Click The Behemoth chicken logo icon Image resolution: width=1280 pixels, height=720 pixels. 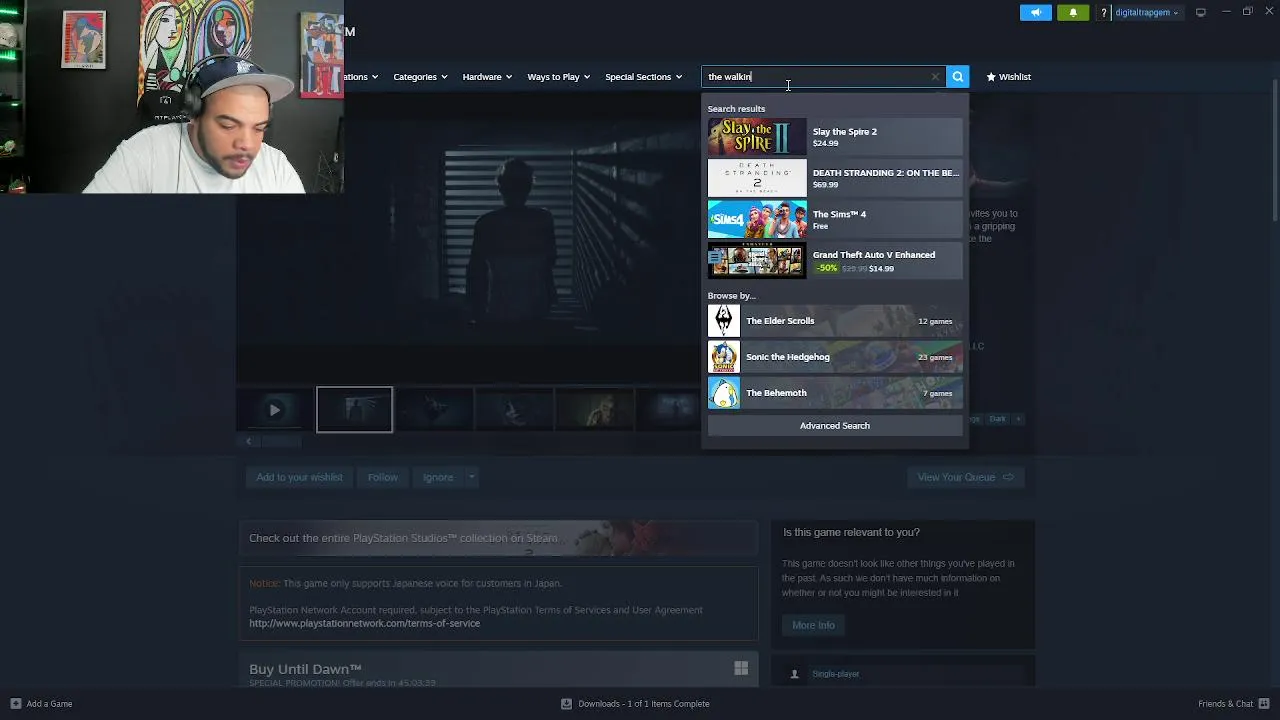point(724,393)
